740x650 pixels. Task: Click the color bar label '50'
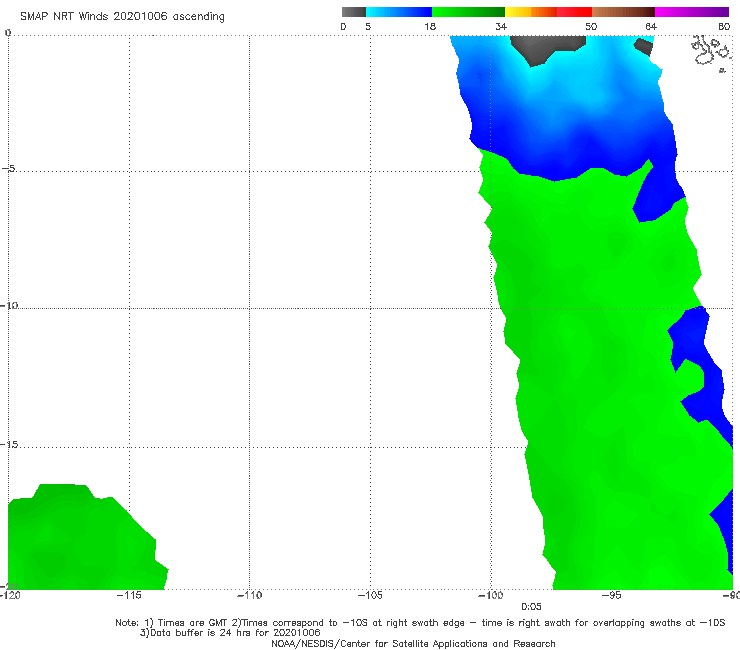(x=591, y=26)
